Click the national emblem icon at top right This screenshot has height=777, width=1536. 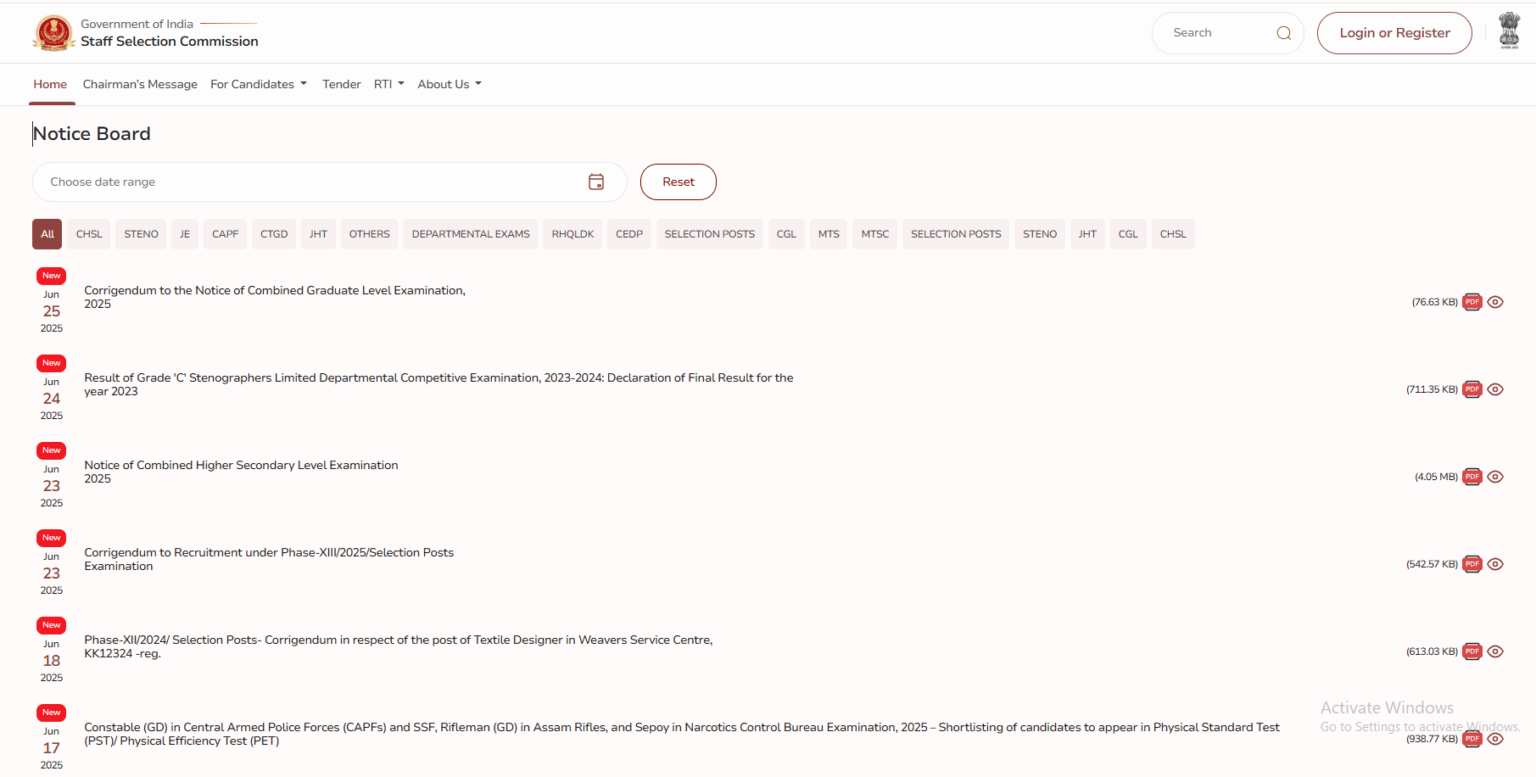click(x=1510, y=31)
